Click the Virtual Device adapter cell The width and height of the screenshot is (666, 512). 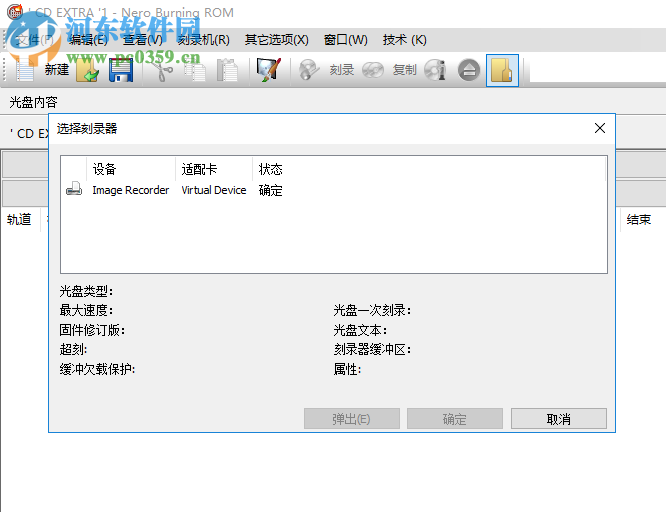point(214,190)
